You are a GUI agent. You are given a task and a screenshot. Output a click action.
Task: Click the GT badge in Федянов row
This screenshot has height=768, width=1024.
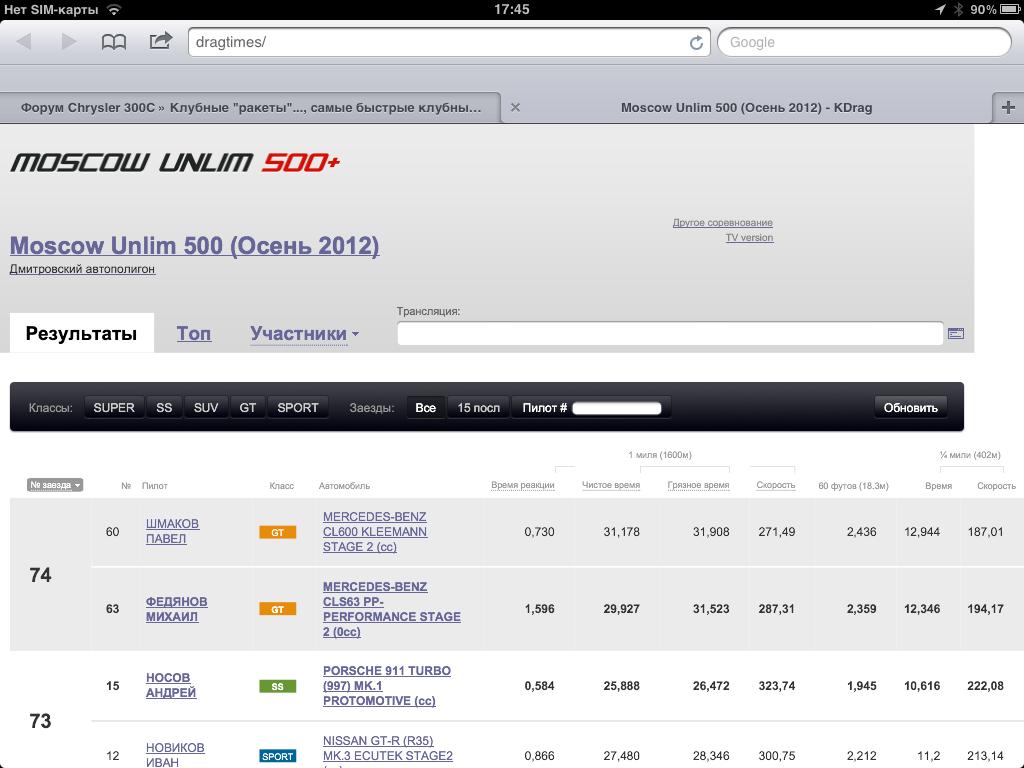click(x=278, y=609)
